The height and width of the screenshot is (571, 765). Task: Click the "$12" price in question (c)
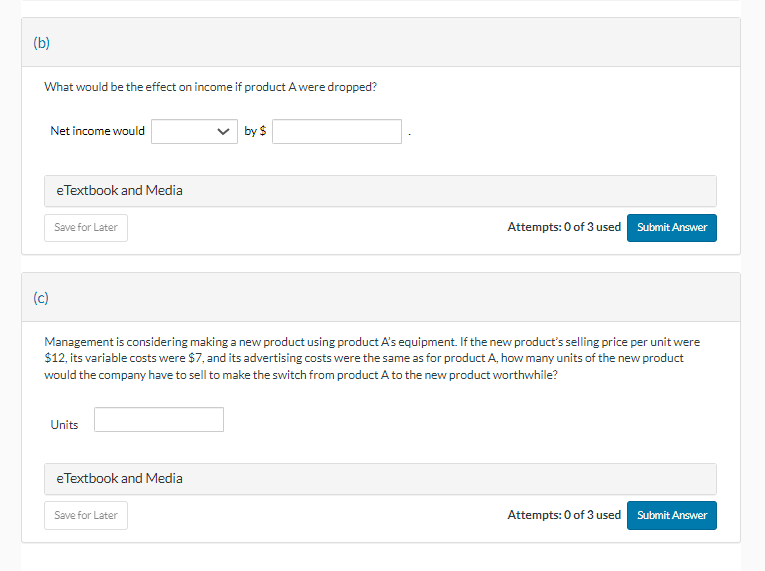[55, 358]
